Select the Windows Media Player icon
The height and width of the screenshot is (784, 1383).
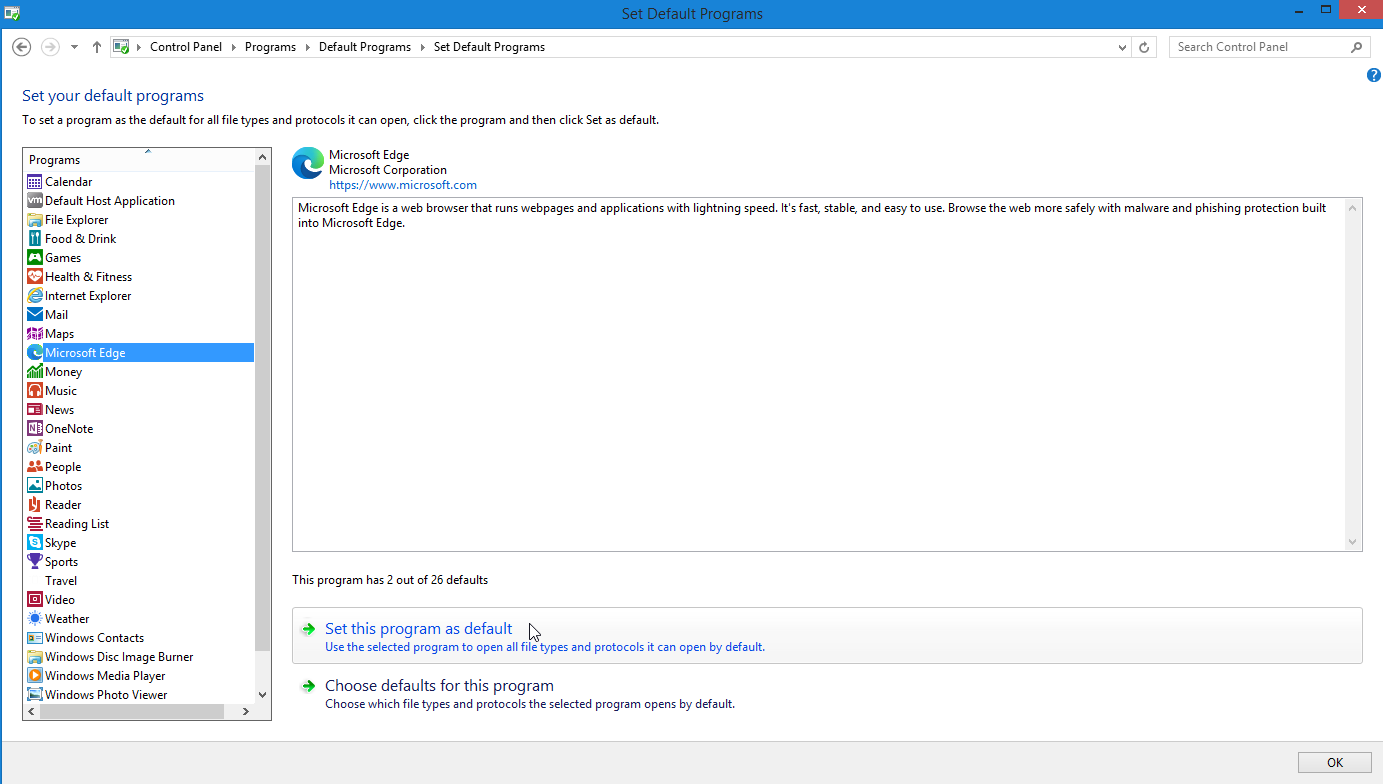[x=35, y=676]
